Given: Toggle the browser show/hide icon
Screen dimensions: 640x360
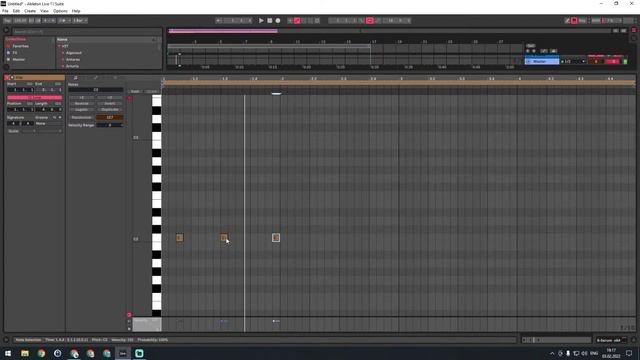Looking at the screenshot, I should [6, 30].
